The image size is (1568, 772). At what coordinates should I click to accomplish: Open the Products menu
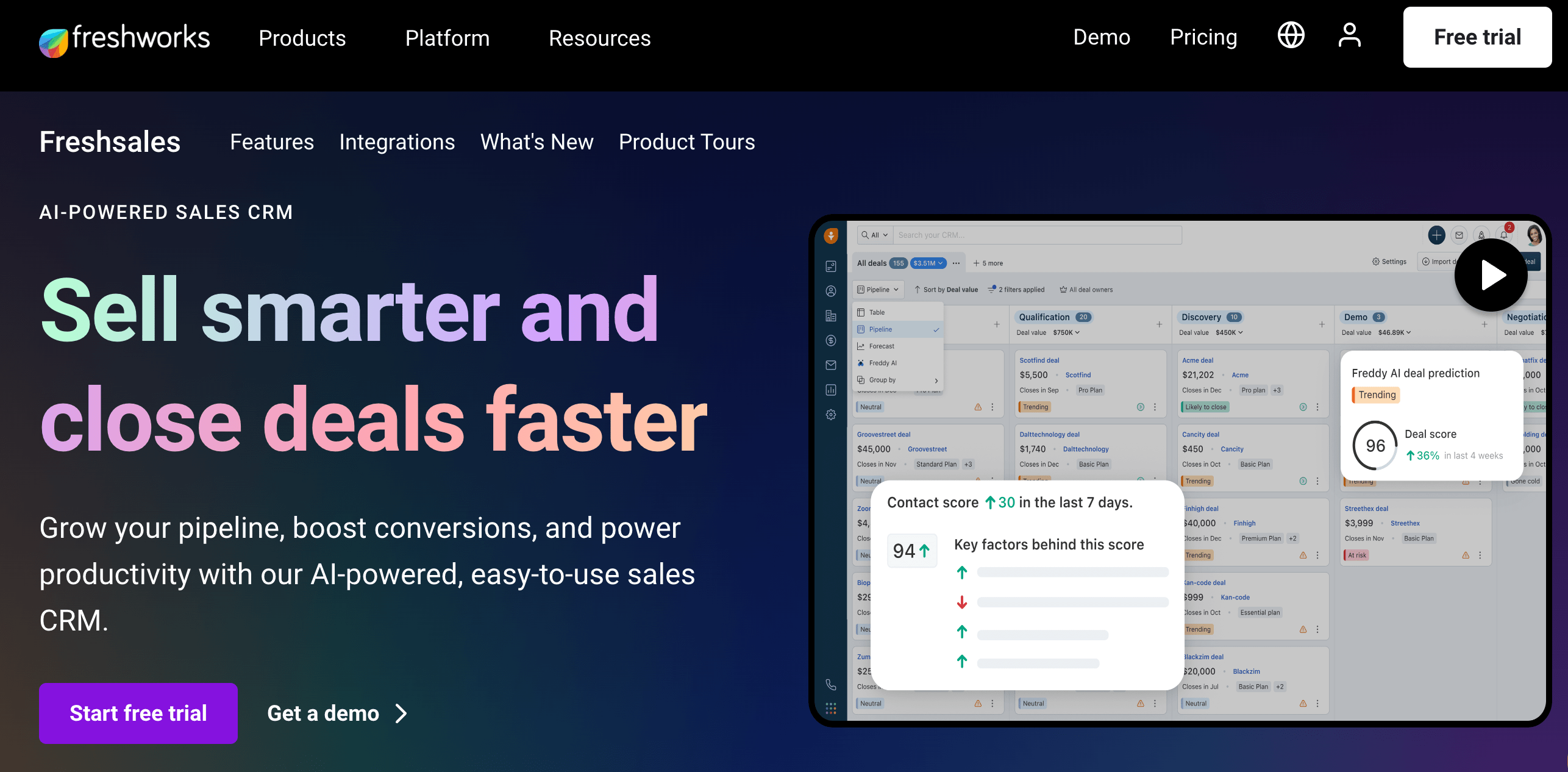pyautogui.click(x=302, y=38)
